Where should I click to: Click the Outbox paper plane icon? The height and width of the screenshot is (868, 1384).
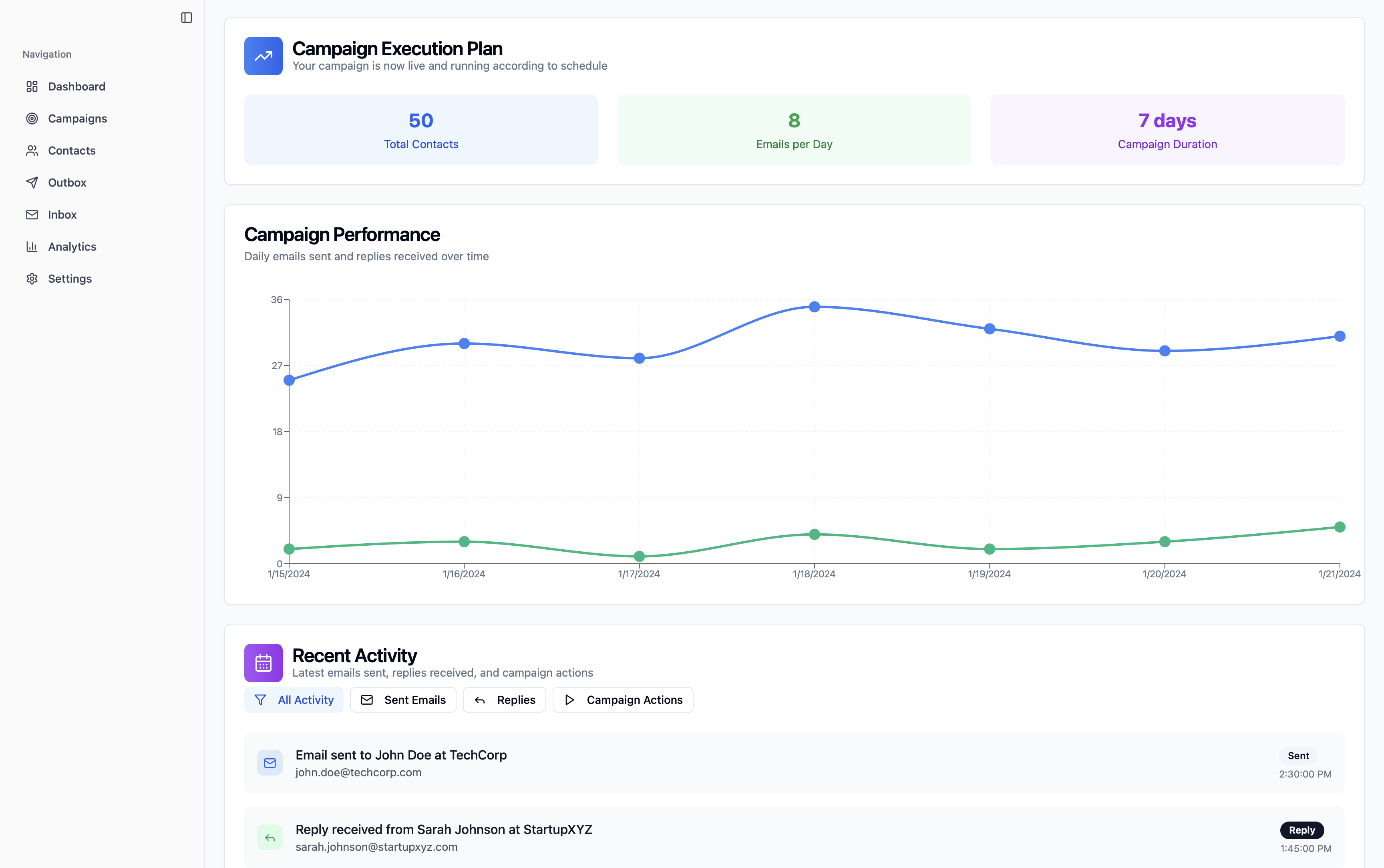click(x=32, y=183)
